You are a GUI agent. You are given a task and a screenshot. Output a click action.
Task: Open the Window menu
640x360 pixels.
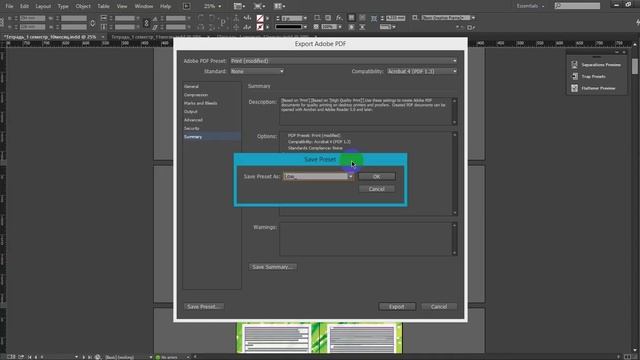[144, 6]
